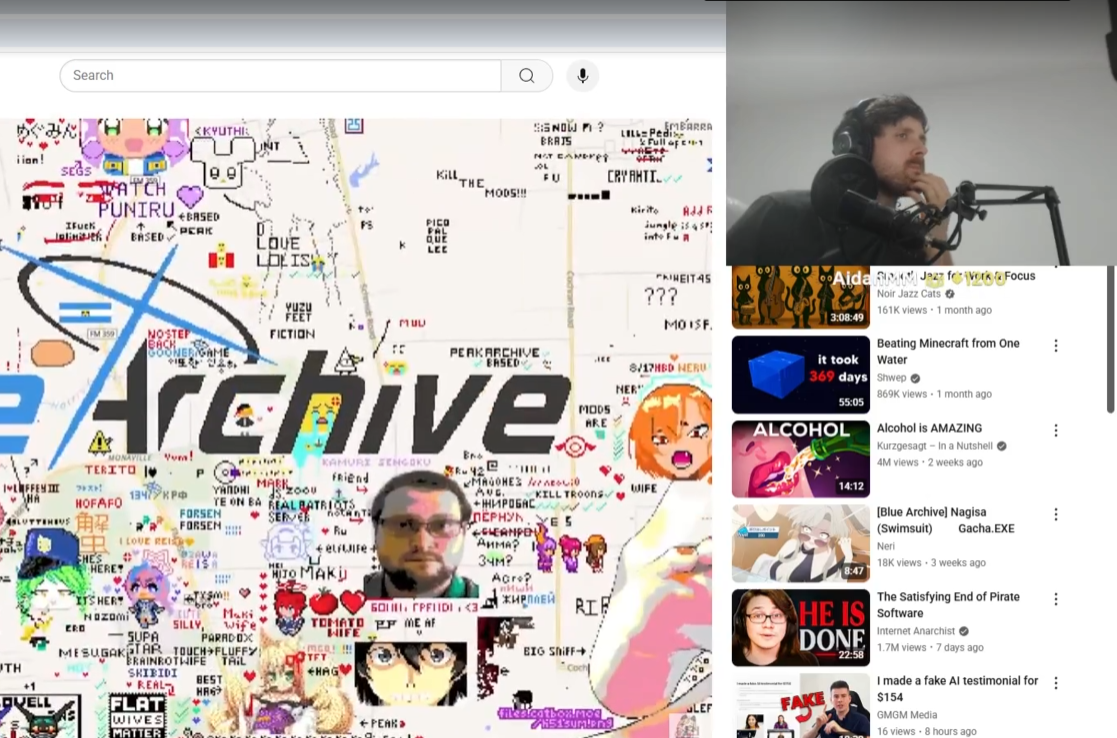Open video title Alcohol is AMAZING
Screen dimensions: 1117x738
tap(929, 428)
